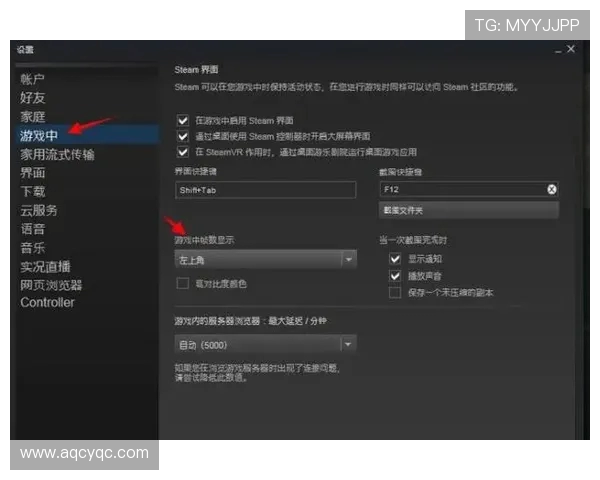
Task: Toggle 播放声音 checkbox
Action: (395, 276)
